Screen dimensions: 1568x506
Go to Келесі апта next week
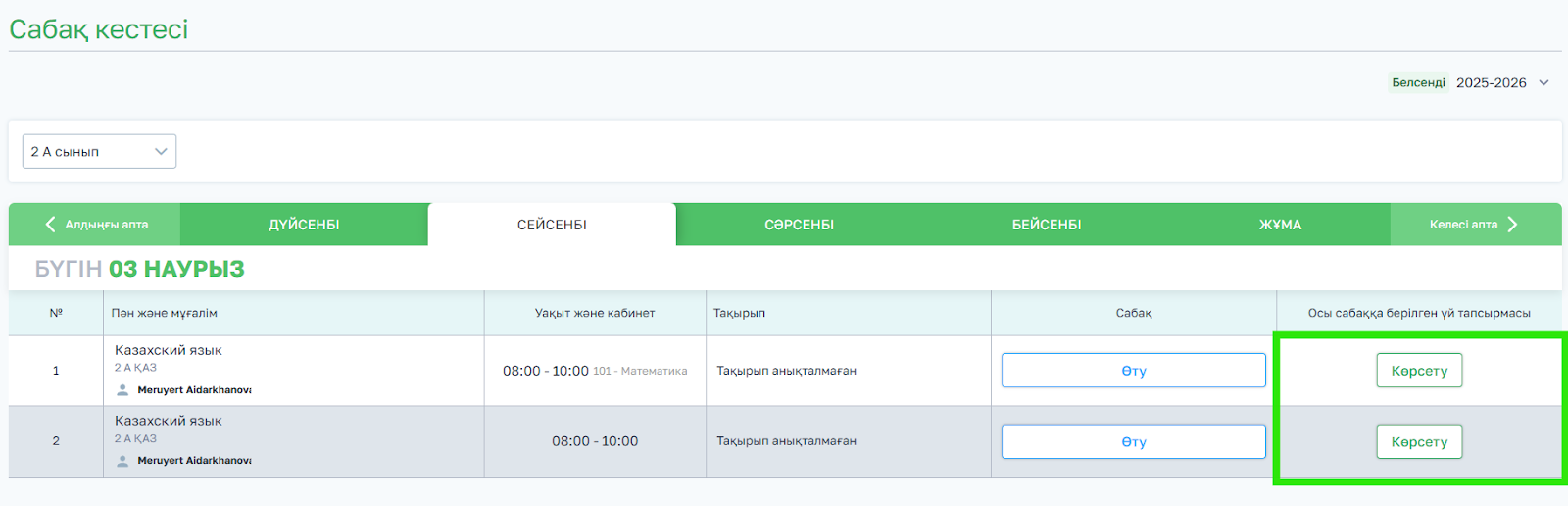(x=1462, y=225)
